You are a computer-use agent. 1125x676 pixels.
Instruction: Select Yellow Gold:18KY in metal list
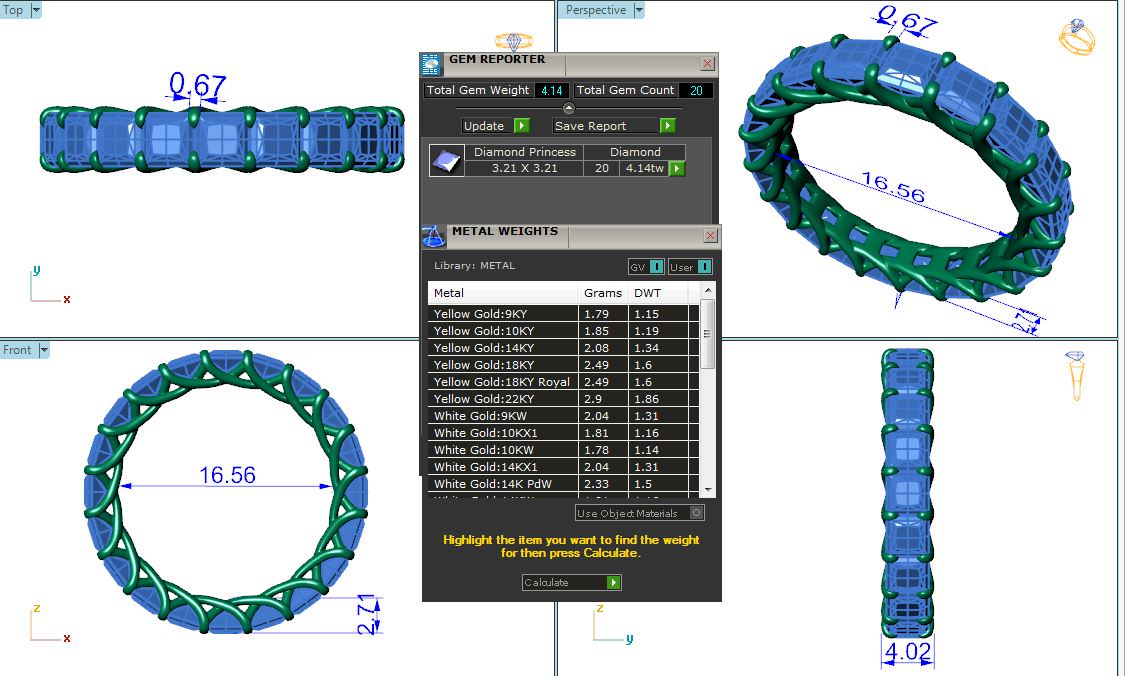click(505, 365)
